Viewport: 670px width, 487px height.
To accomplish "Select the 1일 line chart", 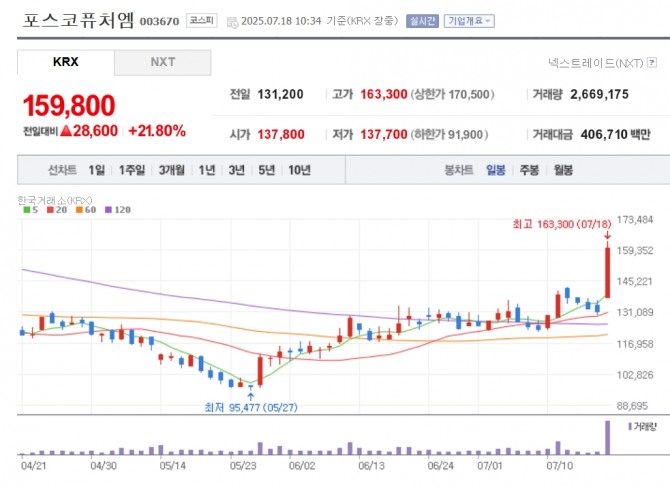I will point(96,170).
